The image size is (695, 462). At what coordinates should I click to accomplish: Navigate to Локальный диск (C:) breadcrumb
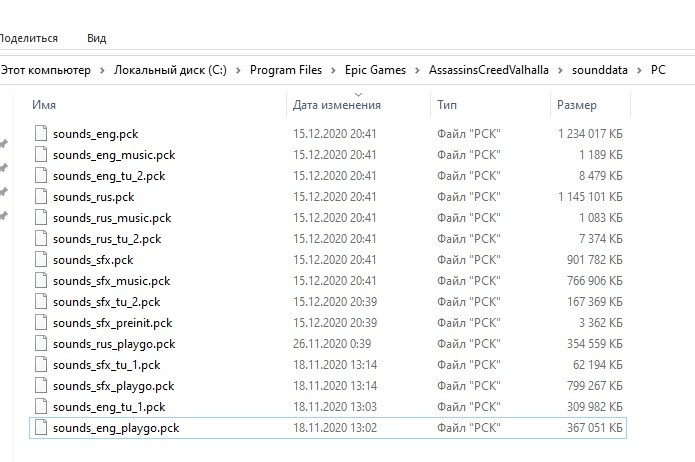170,70
